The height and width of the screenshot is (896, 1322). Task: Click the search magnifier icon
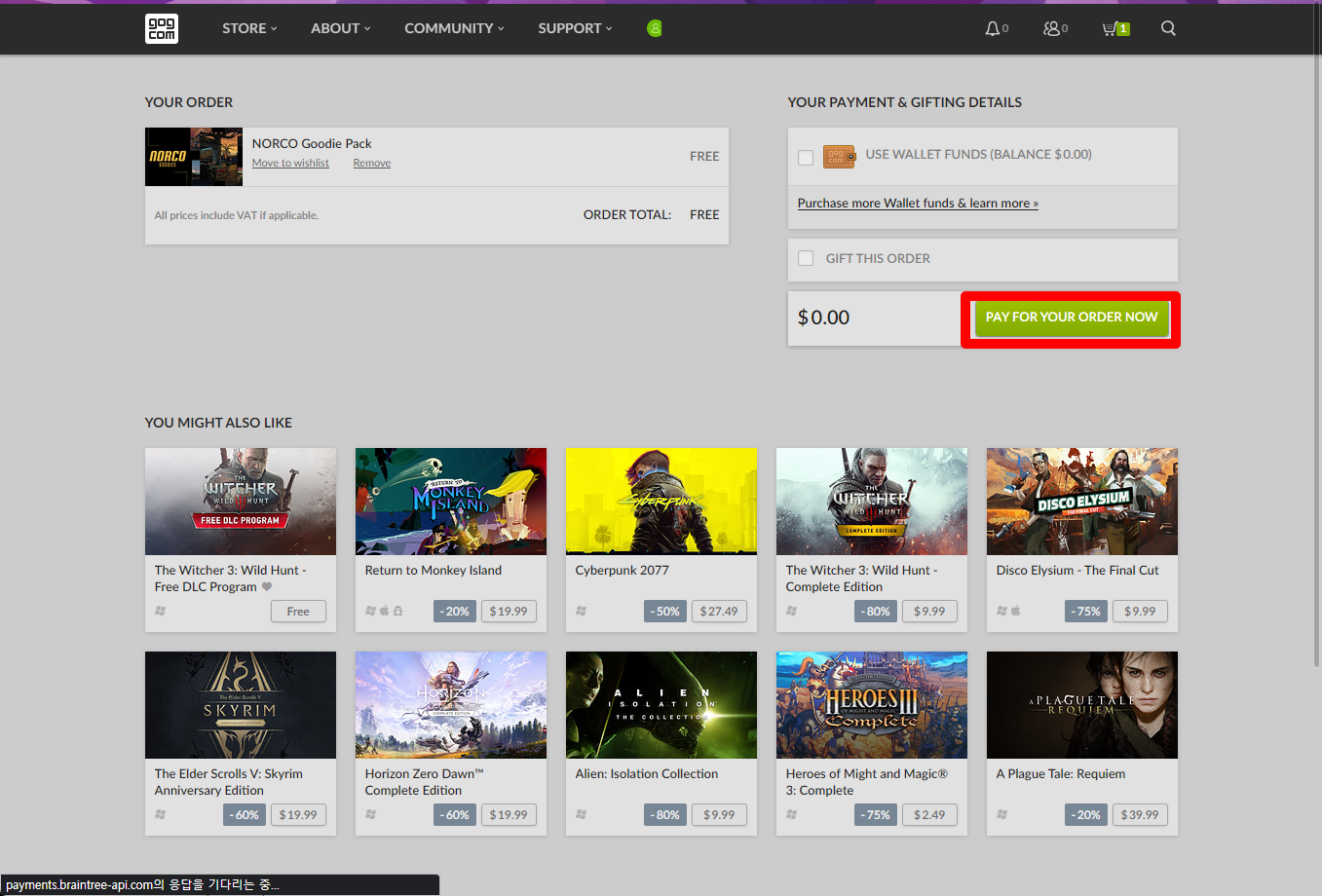click(1168, 28)
